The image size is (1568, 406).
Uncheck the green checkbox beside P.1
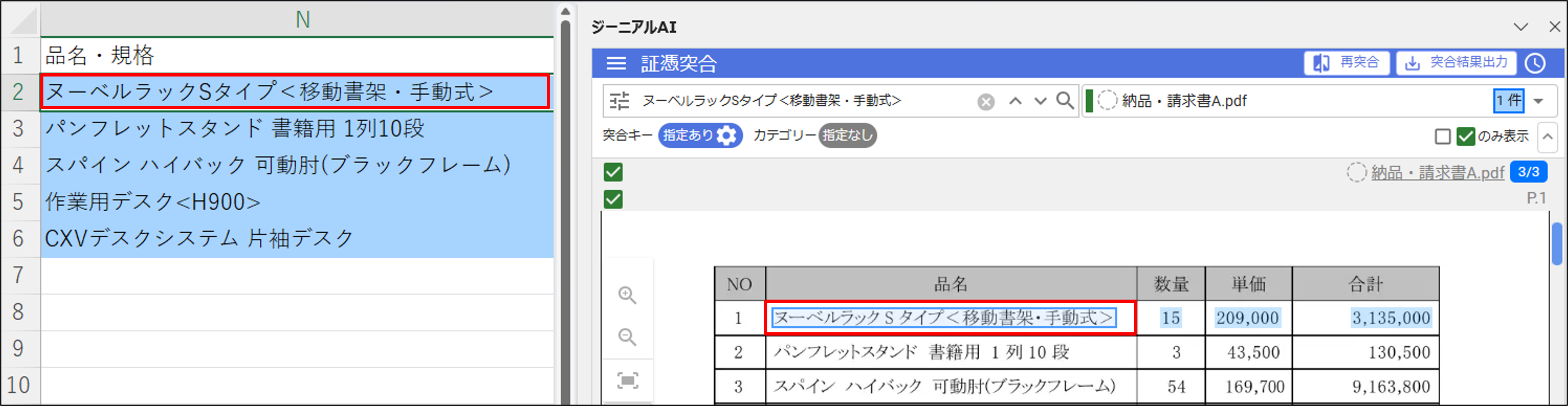613,199
